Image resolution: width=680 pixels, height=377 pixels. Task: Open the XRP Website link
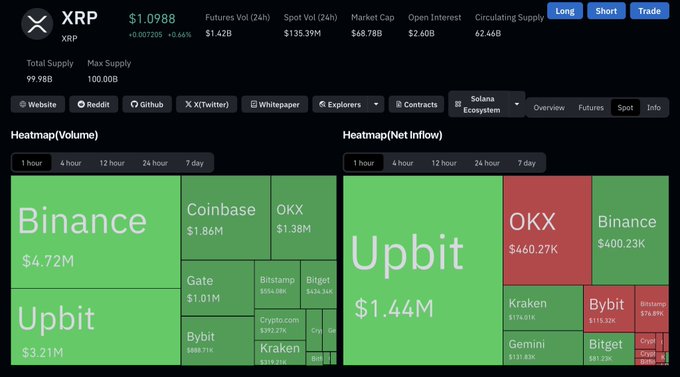38,105
